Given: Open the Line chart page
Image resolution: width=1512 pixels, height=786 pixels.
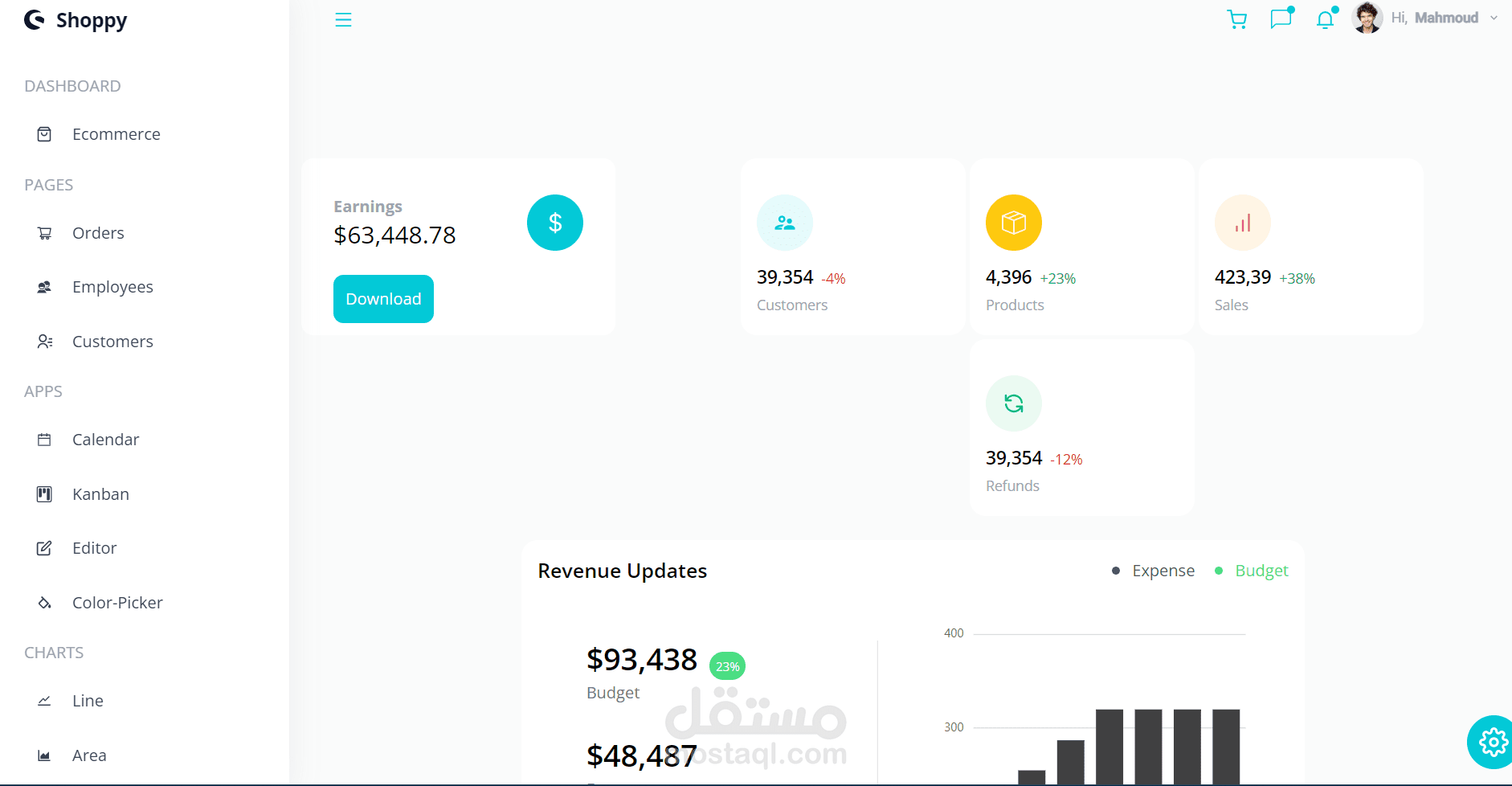Looking at the screenshot, I should tap(88, 701).
